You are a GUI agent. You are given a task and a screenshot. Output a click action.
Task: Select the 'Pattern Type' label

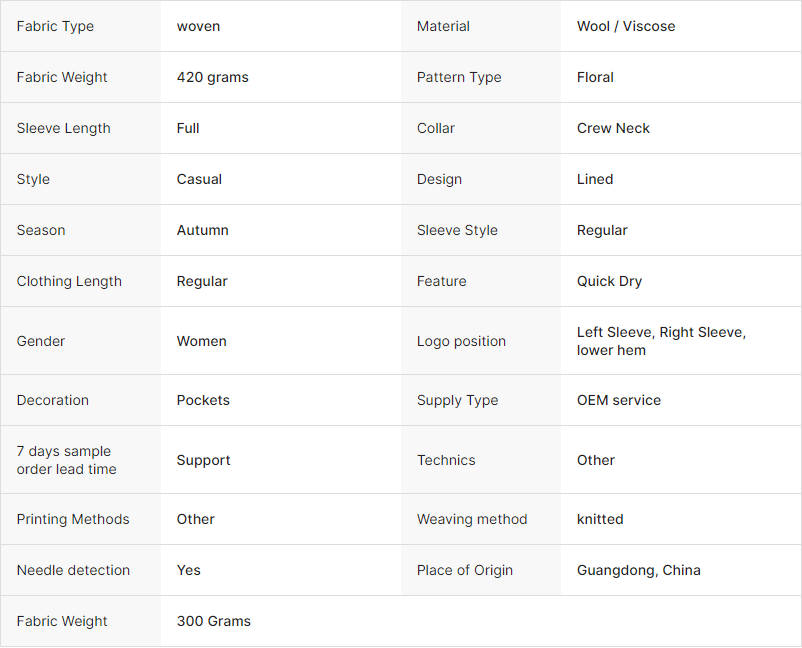point(459,77)
